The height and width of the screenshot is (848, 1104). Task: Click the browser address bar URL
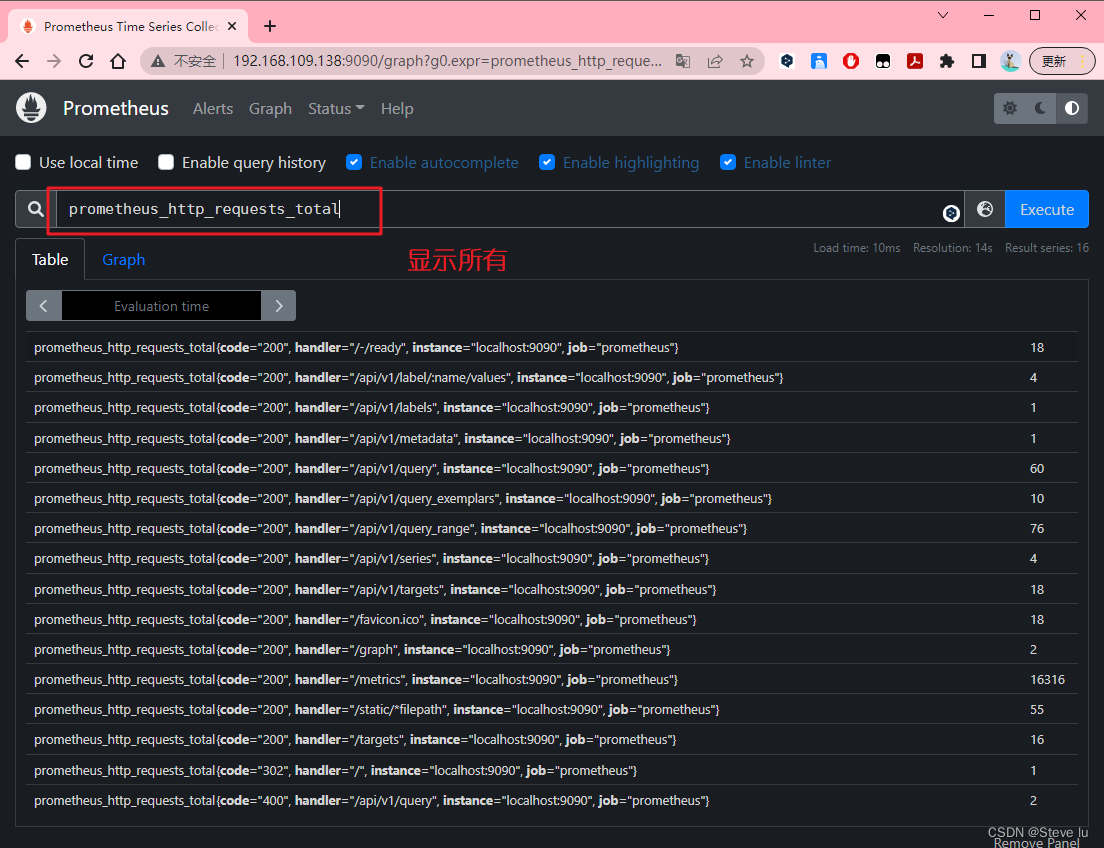pyautogui.click(x=447, y=61)
